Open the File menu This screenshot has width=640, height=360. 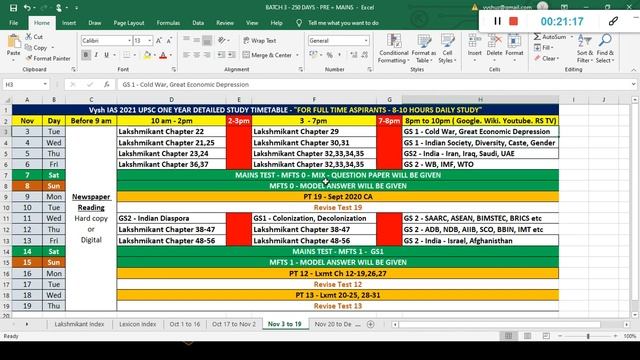pyautogui.click(x=13, y=23)
